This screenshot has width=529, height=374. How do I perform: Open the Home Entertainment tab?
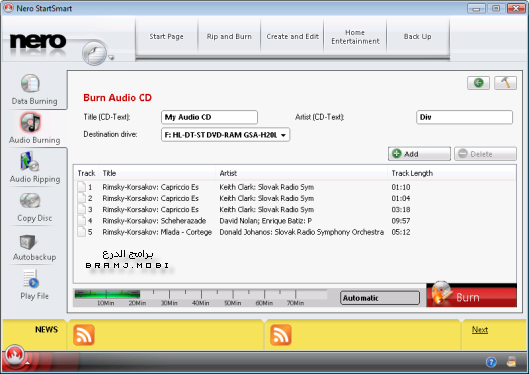coord(355,36)
